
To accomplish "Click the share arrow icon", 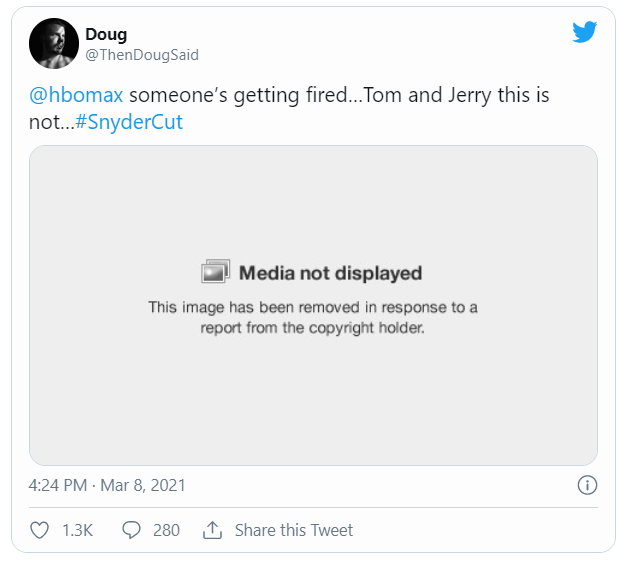I will [212, 530].
